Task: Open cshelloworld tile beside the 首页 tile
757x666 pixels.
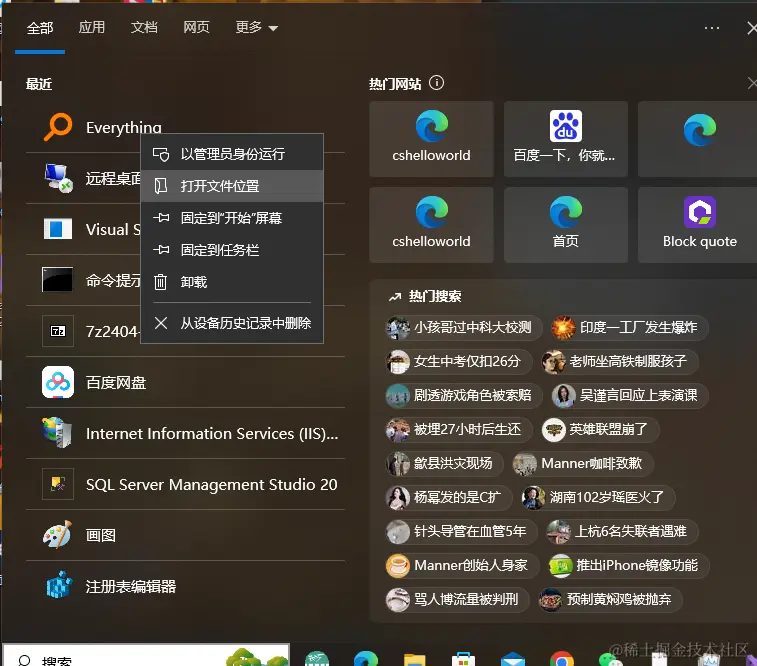Action: click(x=431, y=225)
